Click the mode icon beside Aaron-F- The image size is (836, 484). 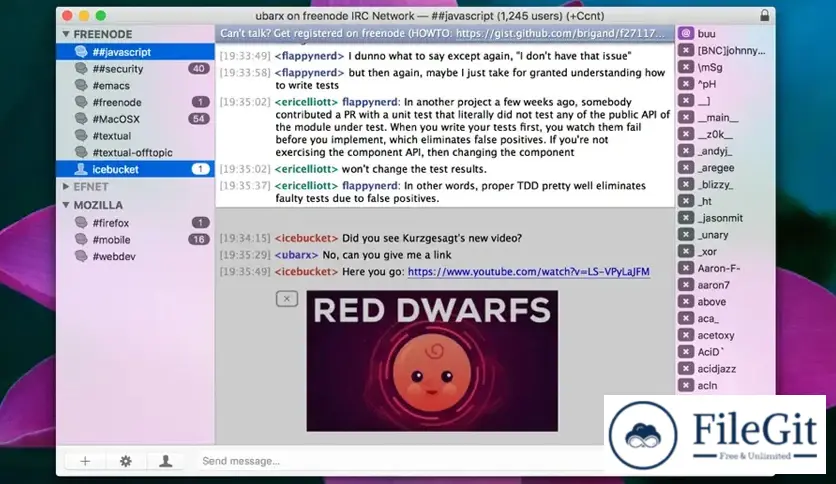(x=686, y=268)
